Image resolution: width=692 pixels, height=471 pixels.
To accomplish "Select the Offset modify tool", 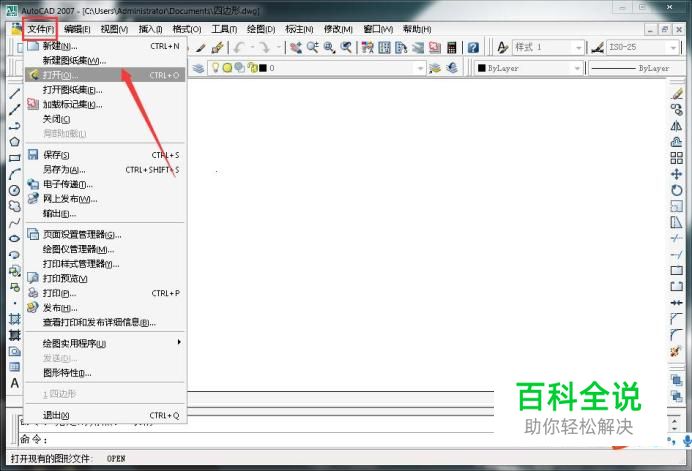I will (677, 142).
